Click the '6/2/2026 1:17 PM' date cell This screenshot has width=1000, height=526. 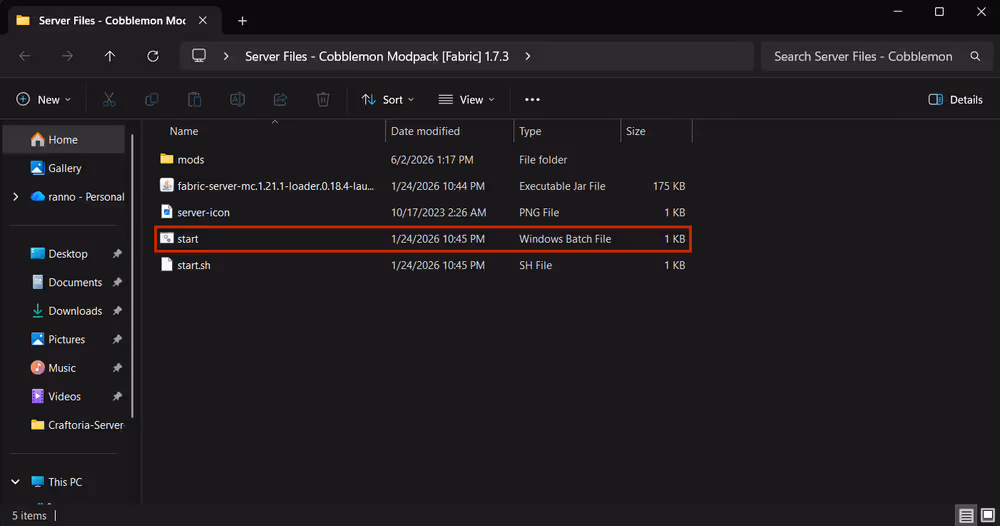click(432, 160)
